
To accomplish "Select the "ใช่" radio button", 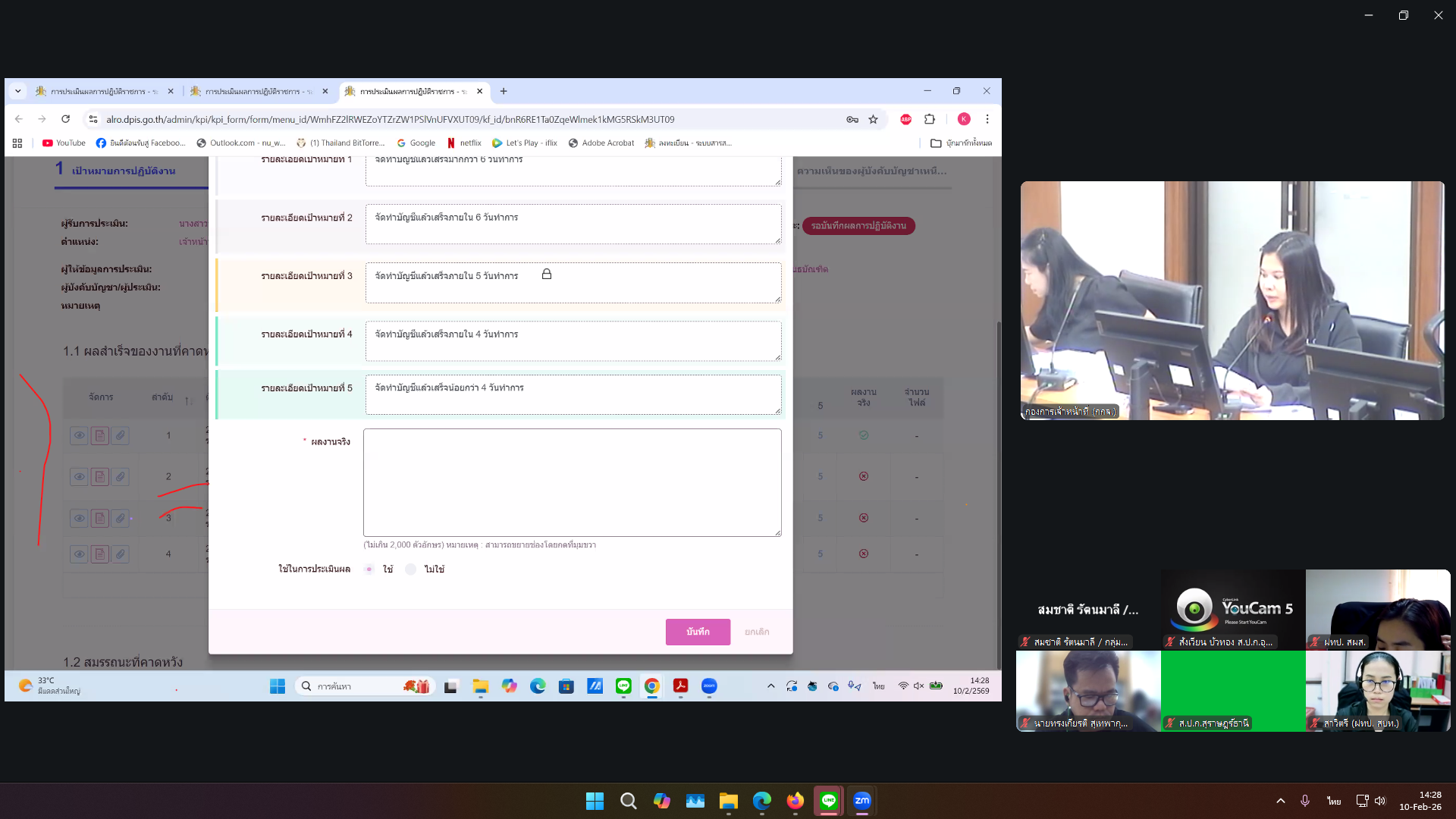I will (369, 570).
